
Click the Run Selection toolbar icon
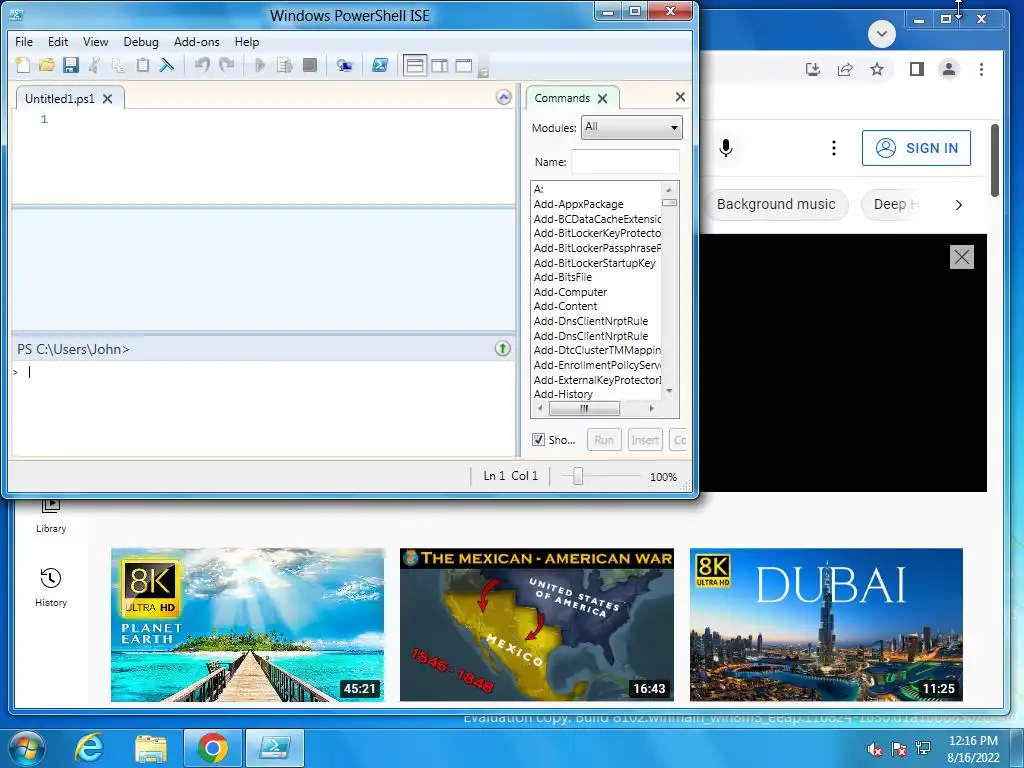[285, 65]
